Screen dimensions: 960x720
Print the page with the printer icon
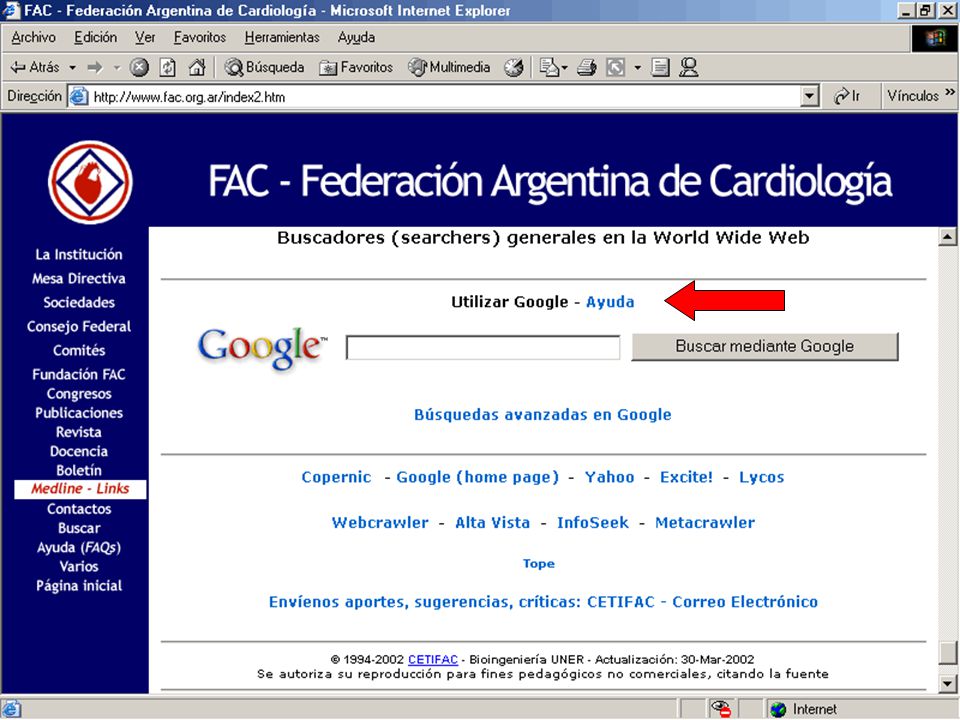pyautogui.click(x=587, y=67)
